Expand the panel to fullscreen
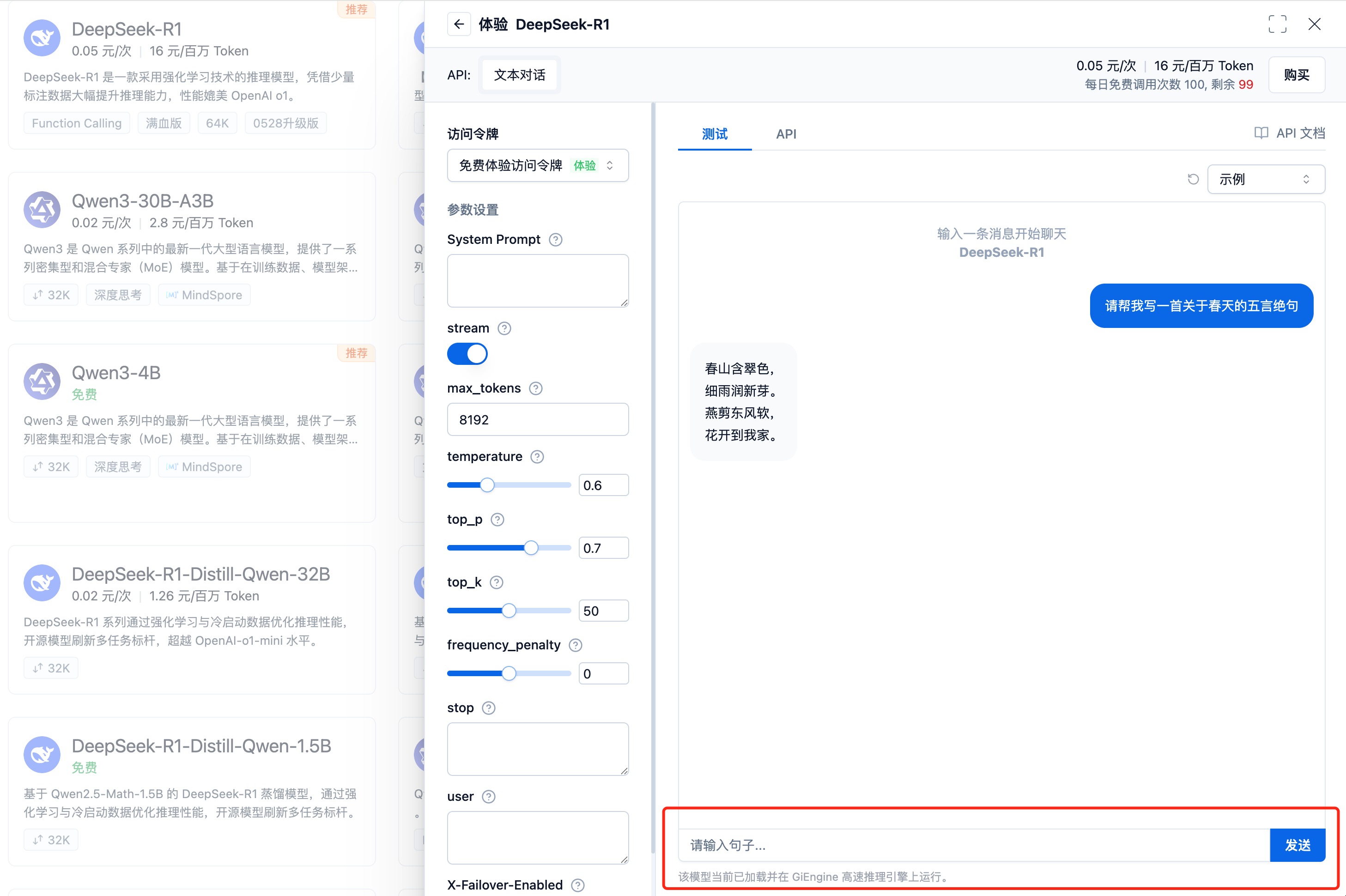Screen dimensions: 1346x896 point(1278,24)
